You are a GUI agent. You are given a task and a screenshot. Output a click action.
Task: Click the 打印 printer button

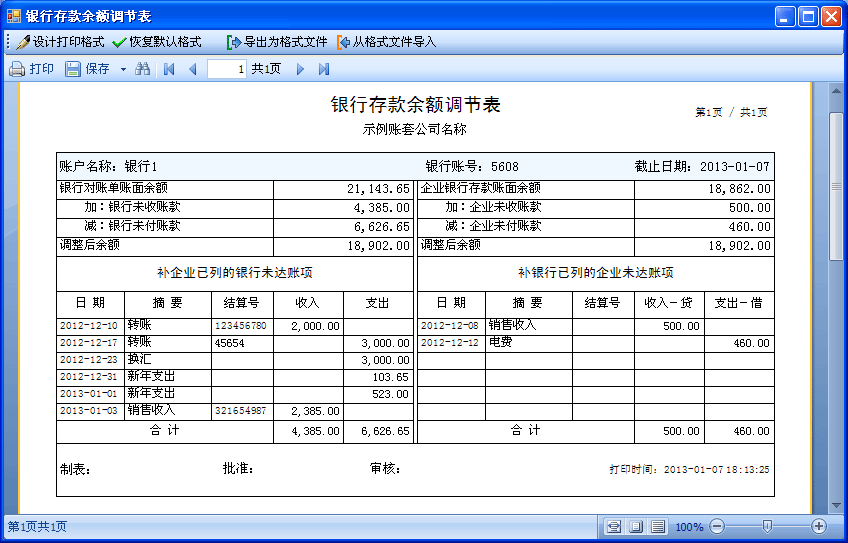click(x=32, y=69)
